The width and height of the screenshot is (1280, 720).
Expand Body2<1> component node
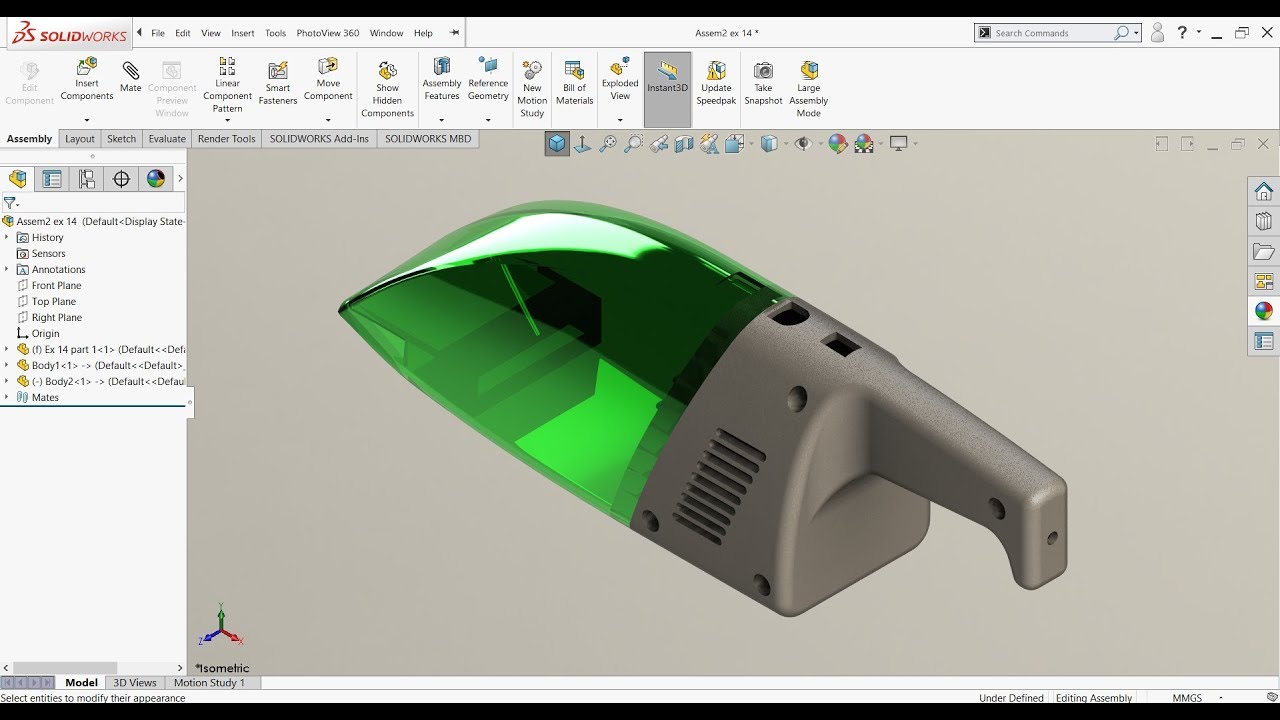click(6, 381)
